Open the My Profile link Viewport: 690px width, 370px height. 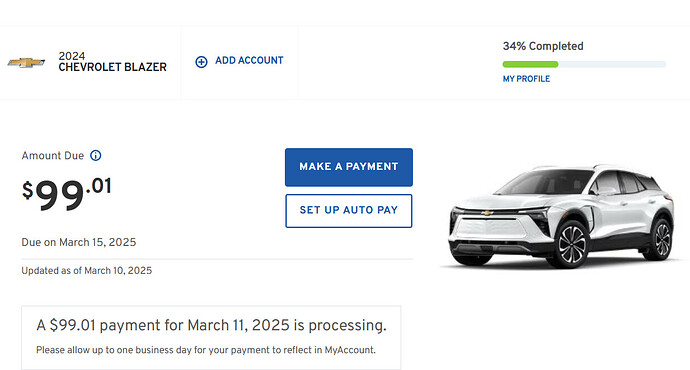526,79
